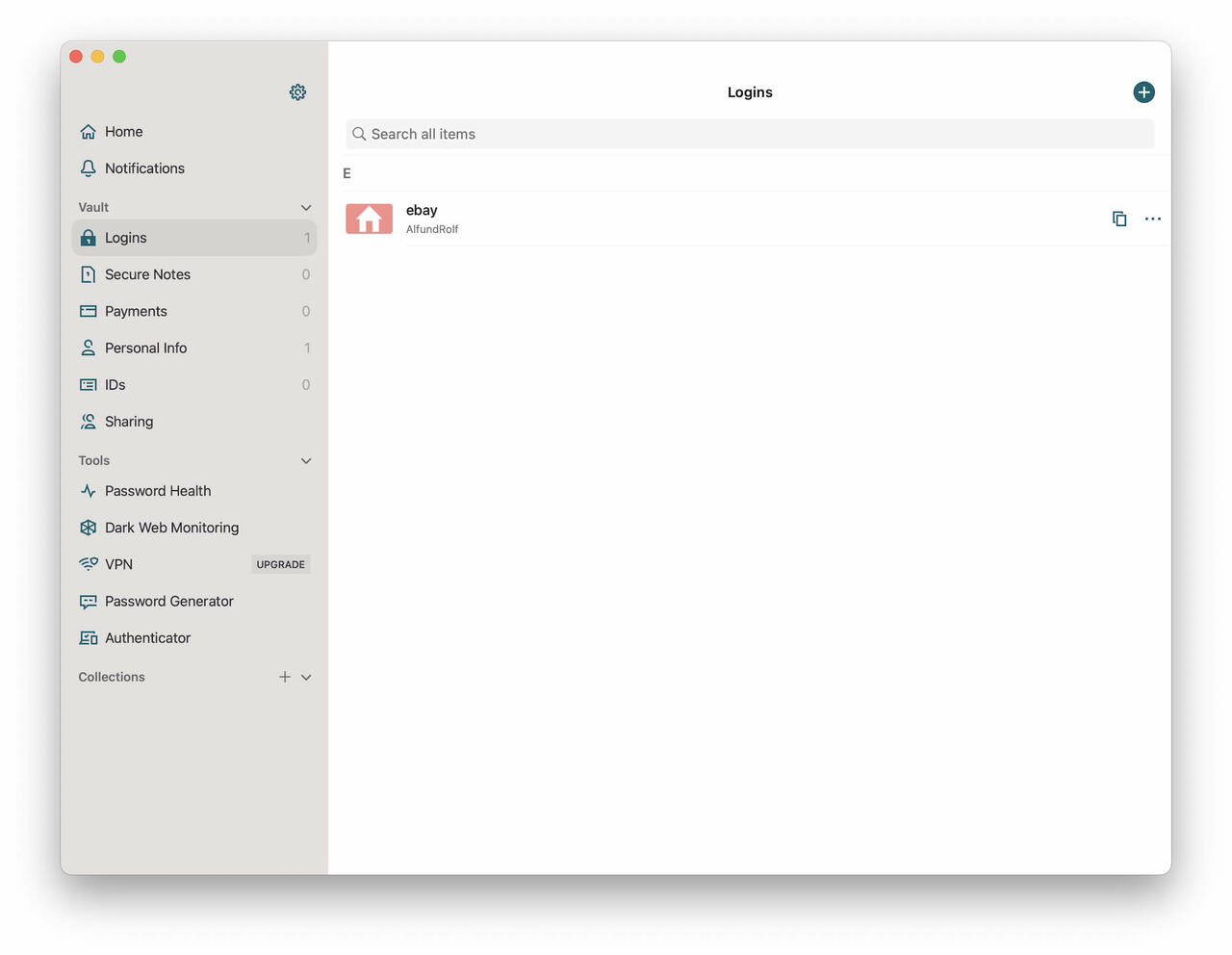Close the window with red button
This screenshot has height=955, width=1232.
[76, 57]
